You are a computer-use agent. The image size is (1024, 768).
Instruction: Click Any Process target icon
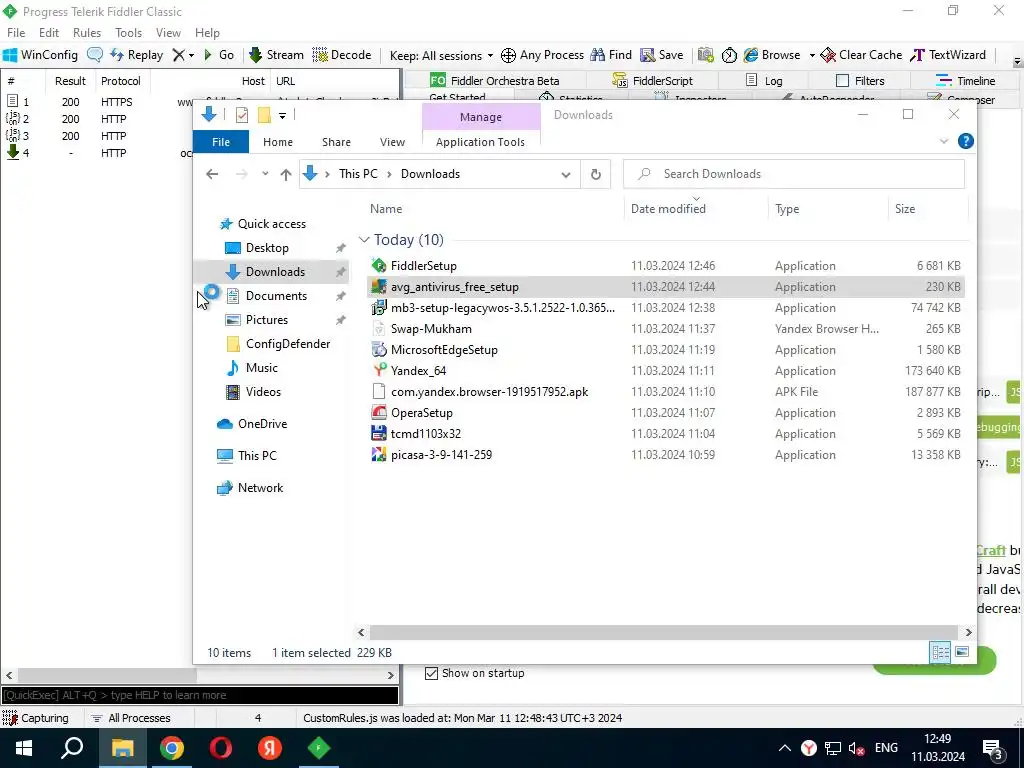(542, 55)
